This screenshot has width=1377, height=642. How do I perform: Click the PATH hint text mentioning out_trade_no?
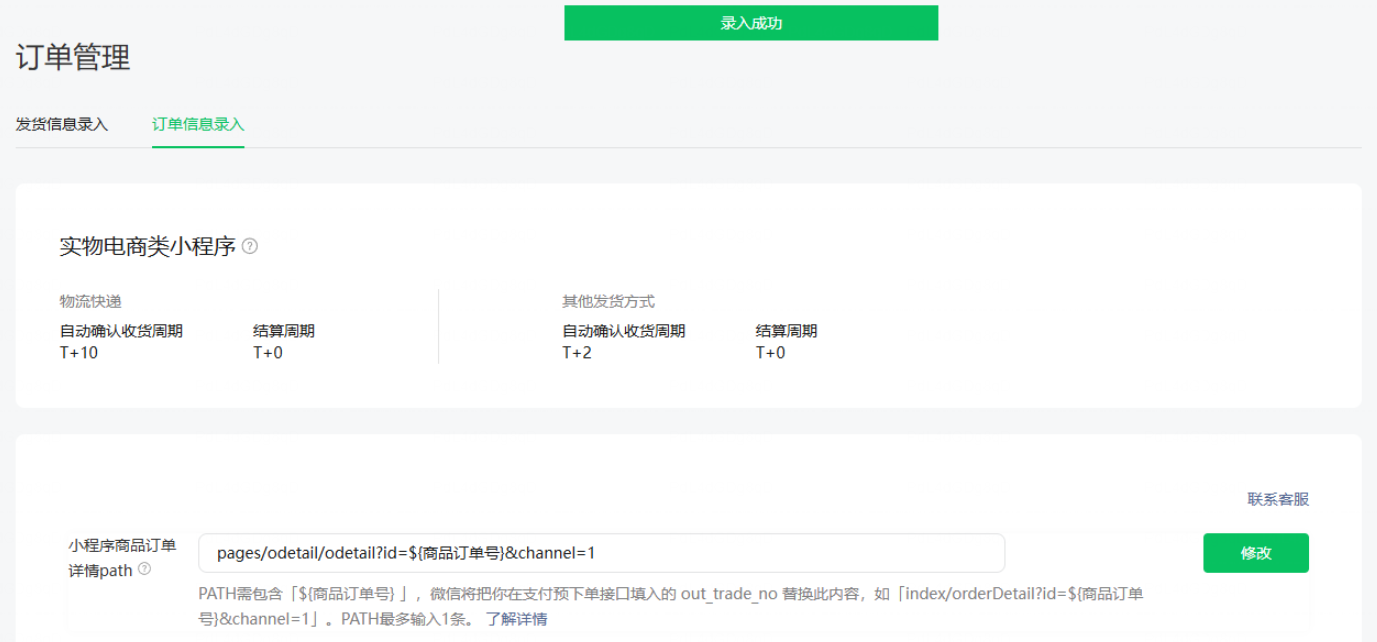pos(671,606)
